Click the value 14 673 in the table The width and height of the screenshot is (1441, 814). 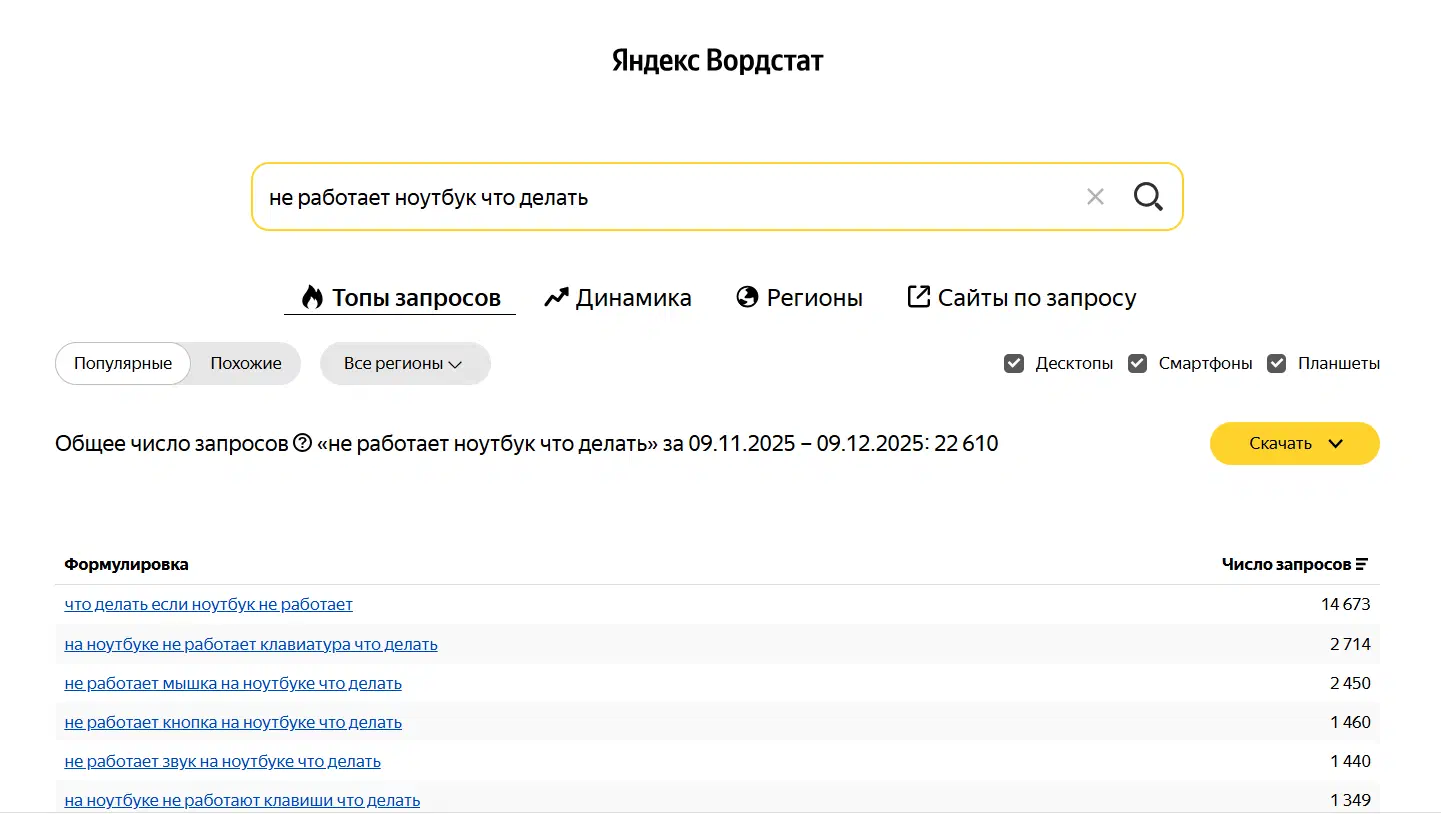pyautogui.click(x=1345, y=604)
